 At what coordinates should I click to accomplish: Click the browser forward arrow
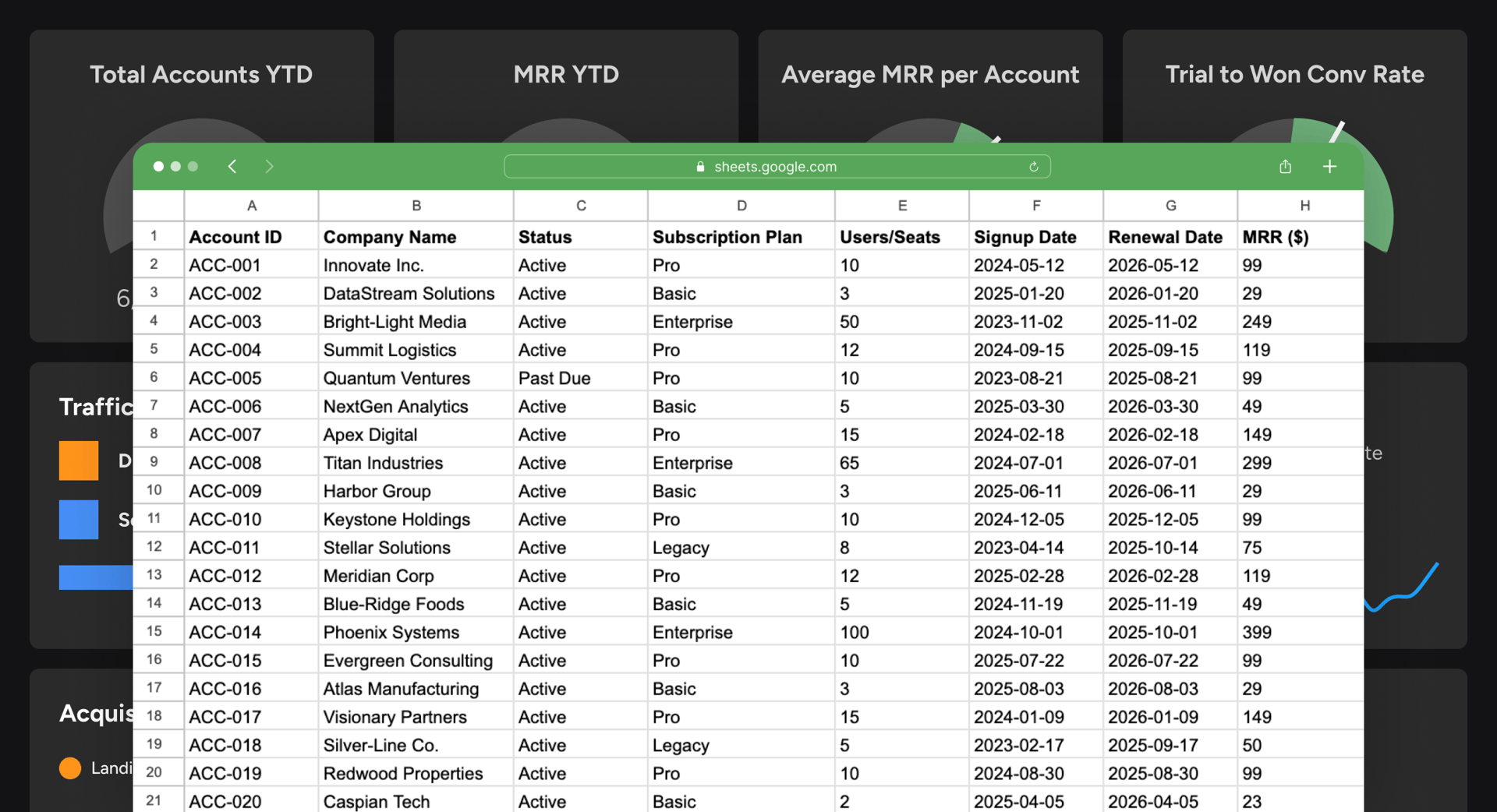(x=269, y=167)
